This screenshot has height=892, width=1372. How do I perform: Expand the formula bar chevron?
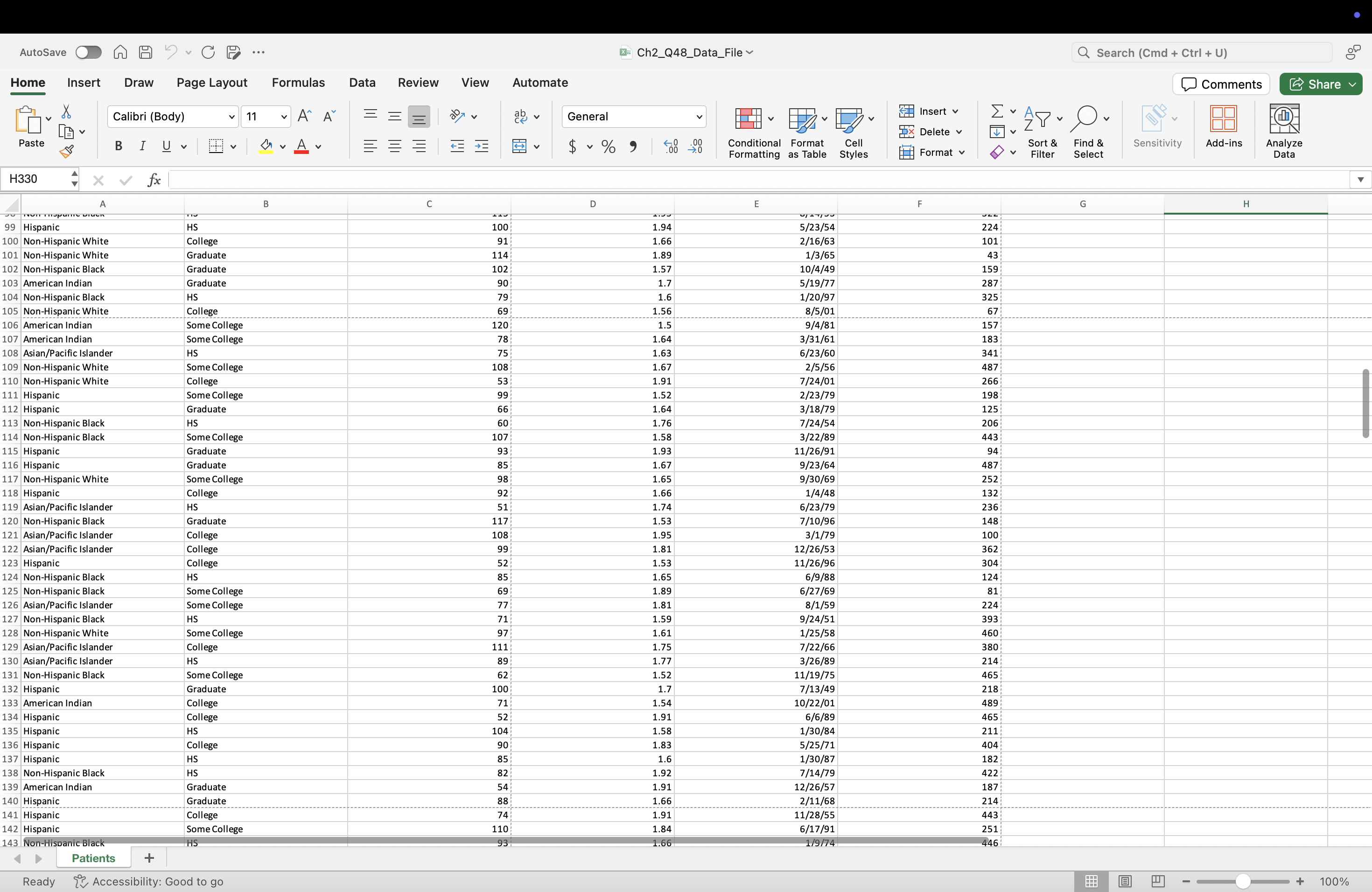pyautogui.click(x=1360, y=180)
